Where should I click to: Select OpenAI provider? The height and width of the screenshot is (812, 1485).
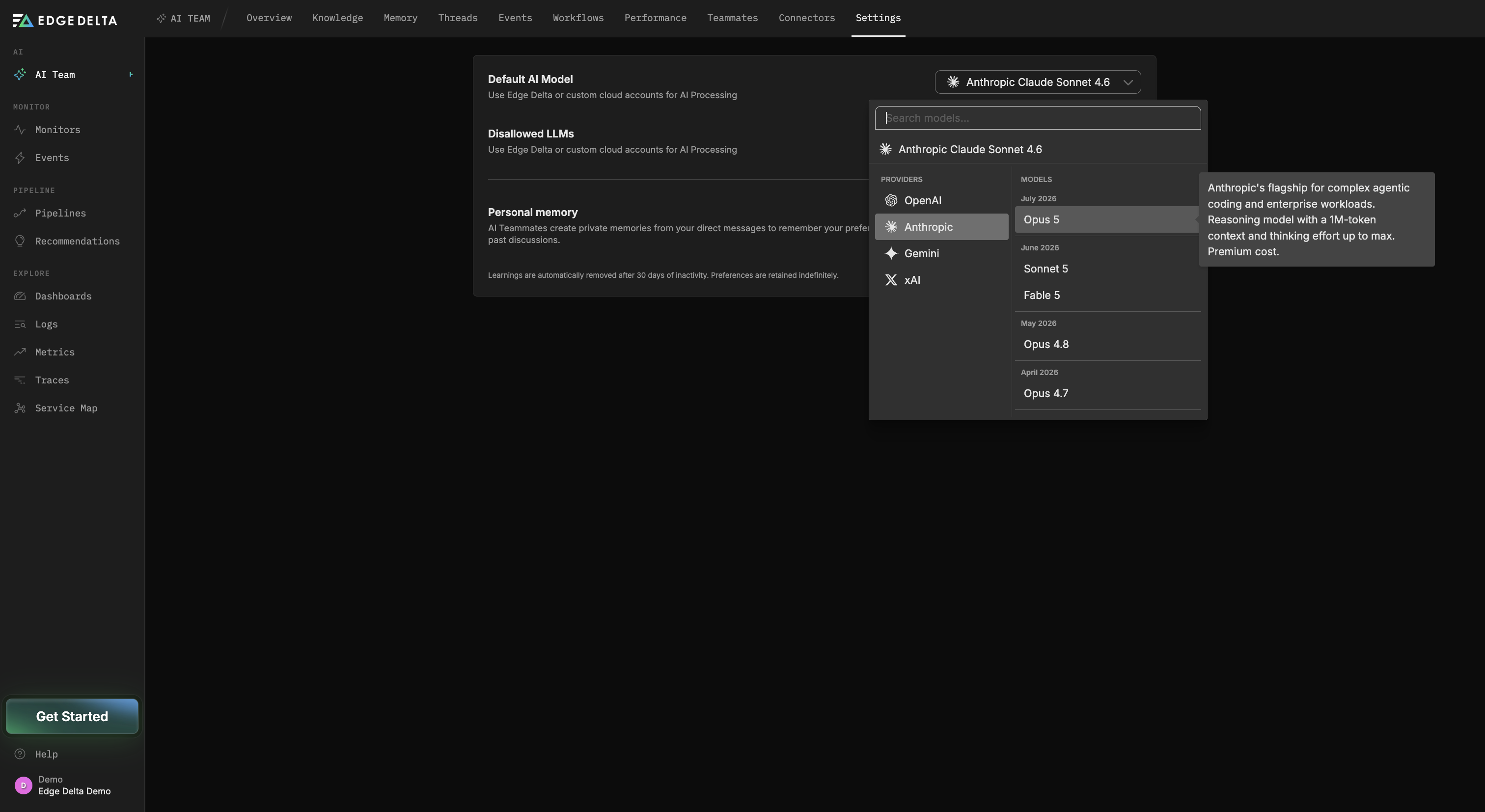point(941,201)
